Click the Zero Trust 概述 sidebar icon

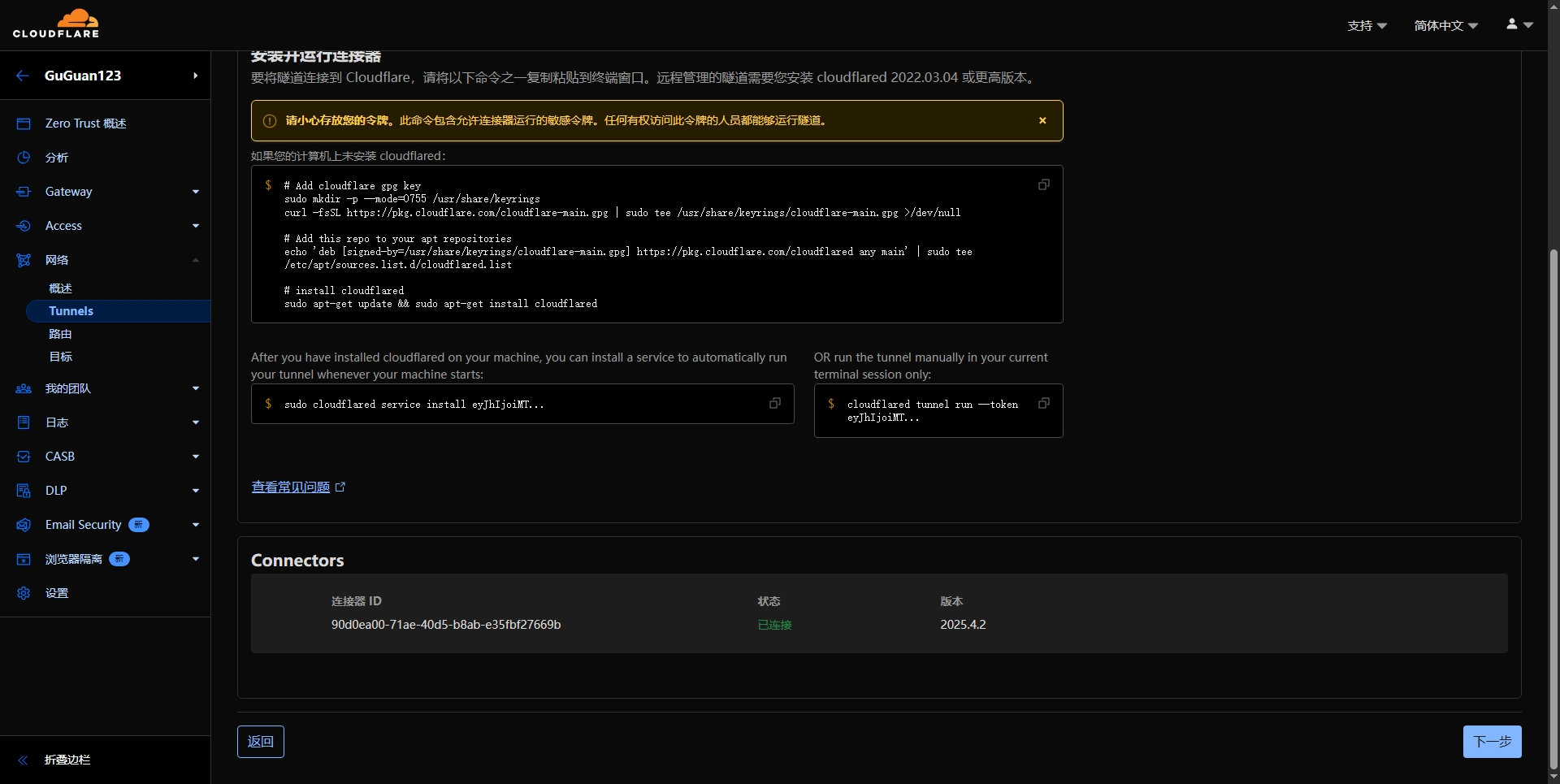click(24, 123)
